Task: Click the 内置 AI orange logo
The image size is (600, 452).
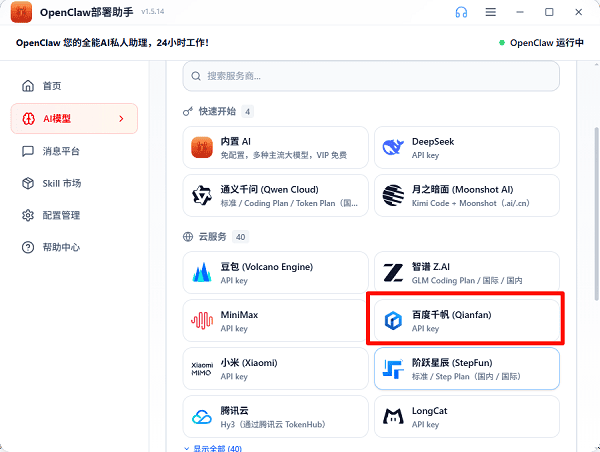Action: tap(202, 147)
